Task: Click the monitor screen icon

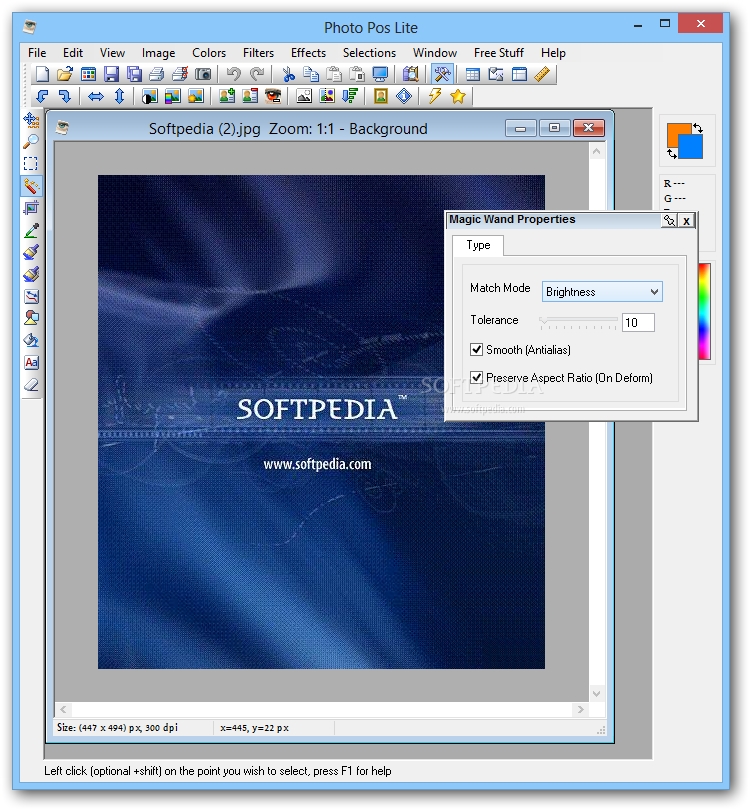Action: (x=380, y=74)
